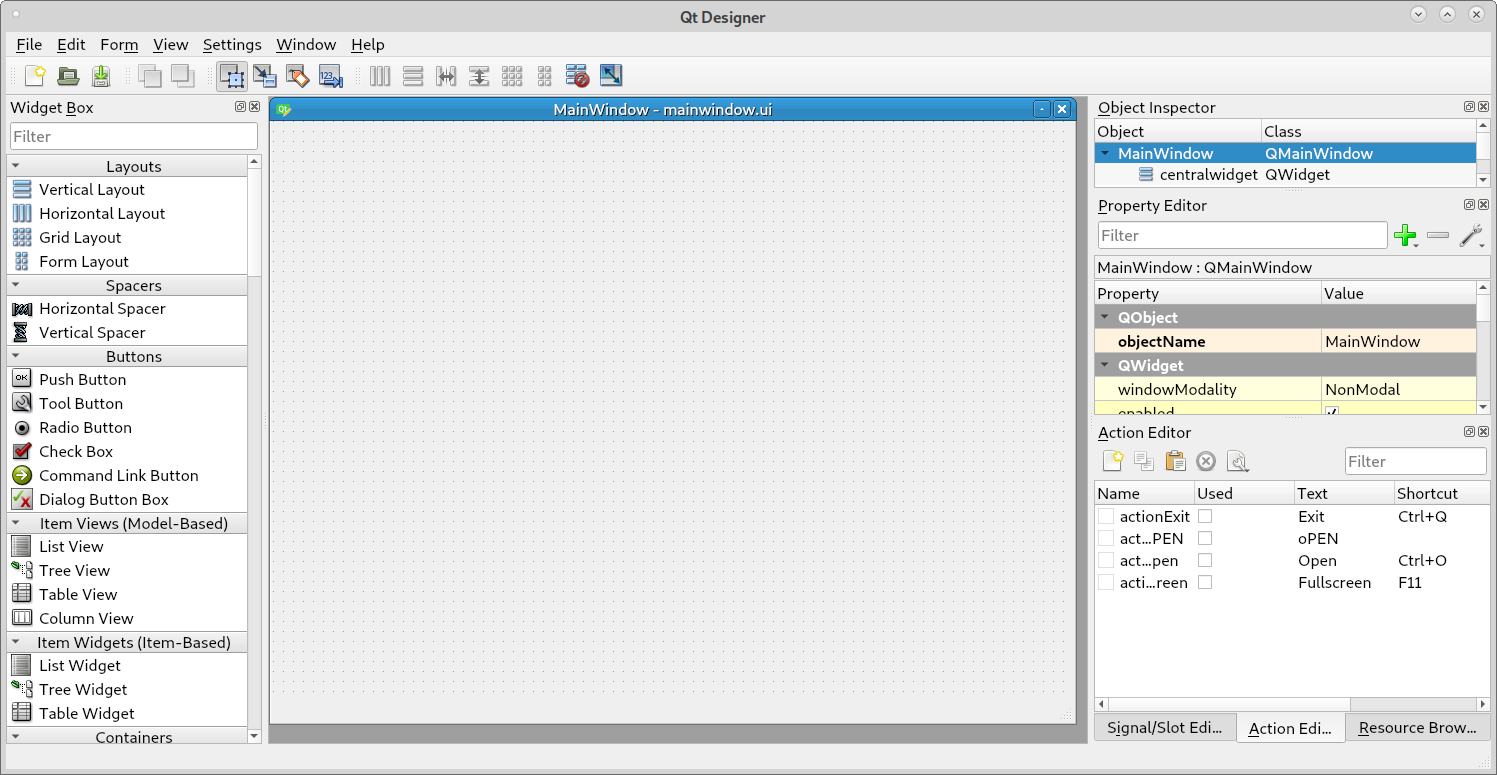
Task: Toggle Used checkbox for oPEN action
Action: pos(1205,538)
